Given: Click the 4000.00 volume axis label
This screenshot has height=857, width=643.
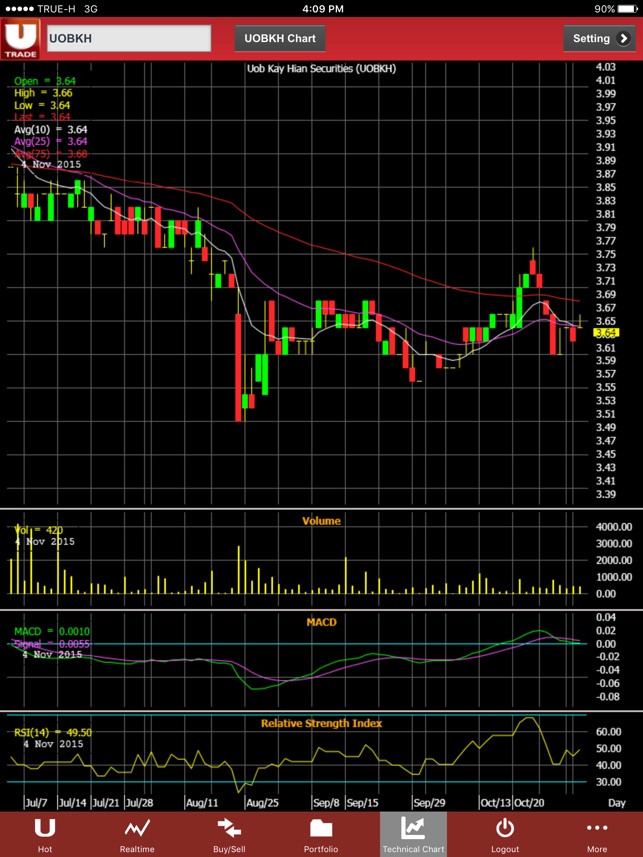Looking at the screenshot, I should click(x=614, y=527).
